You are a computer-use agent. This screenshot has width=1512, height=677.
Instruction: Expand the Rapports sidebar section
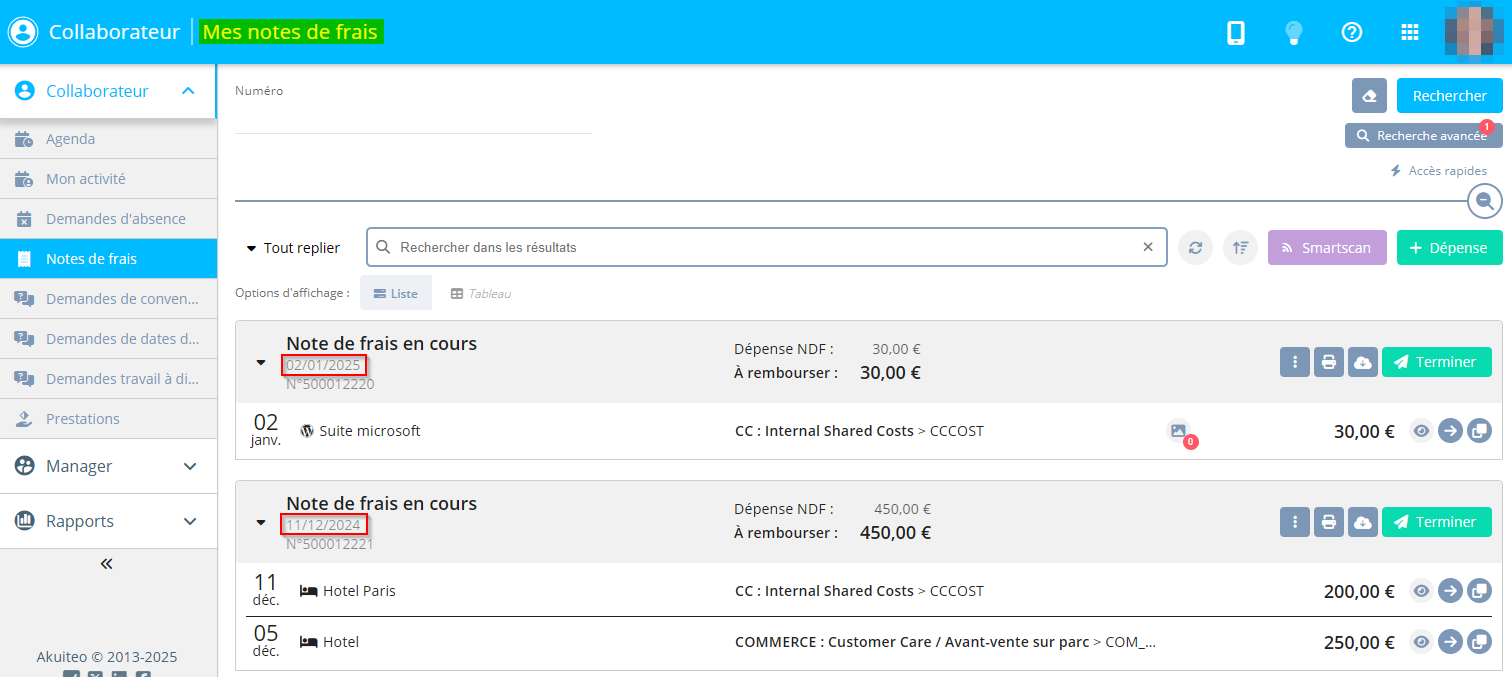coord(108,521)
